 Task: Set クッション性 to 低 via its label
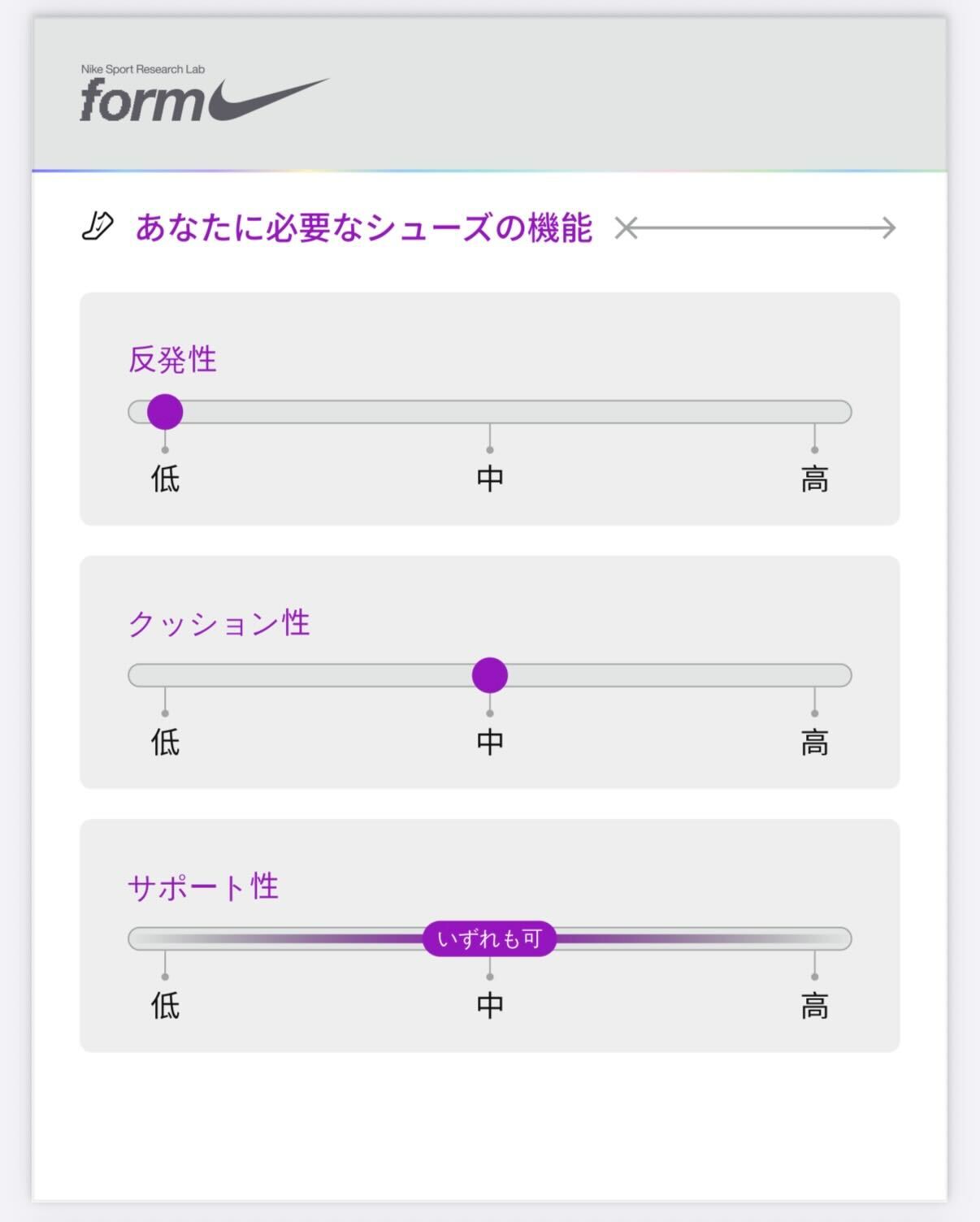click(x=165, y=742)
